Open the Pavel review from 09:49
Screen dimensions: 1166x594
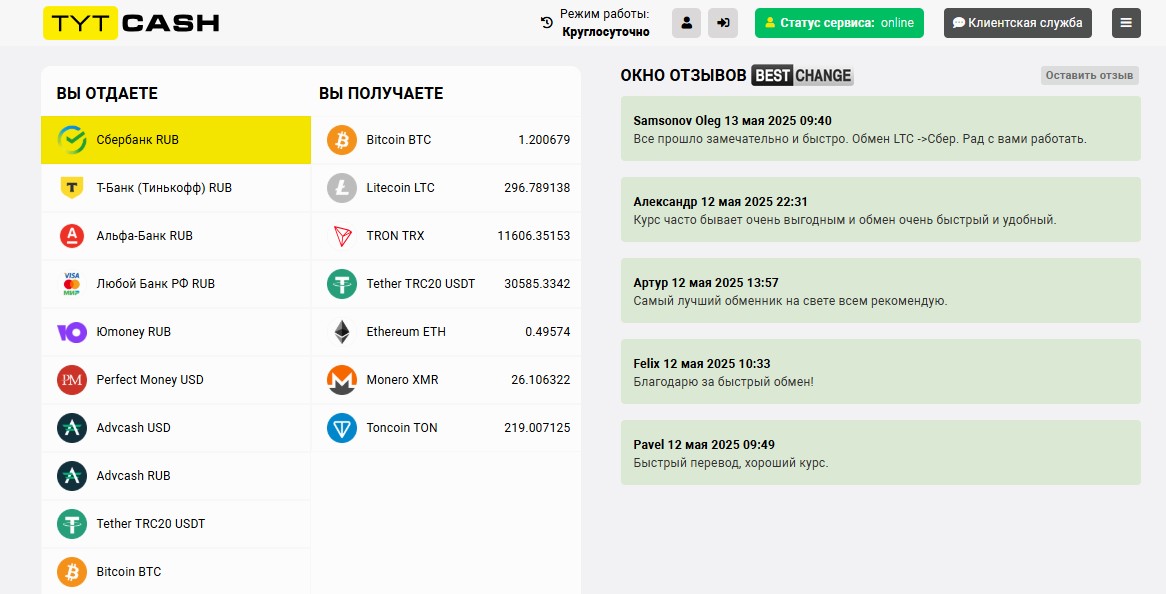(880, 453)
